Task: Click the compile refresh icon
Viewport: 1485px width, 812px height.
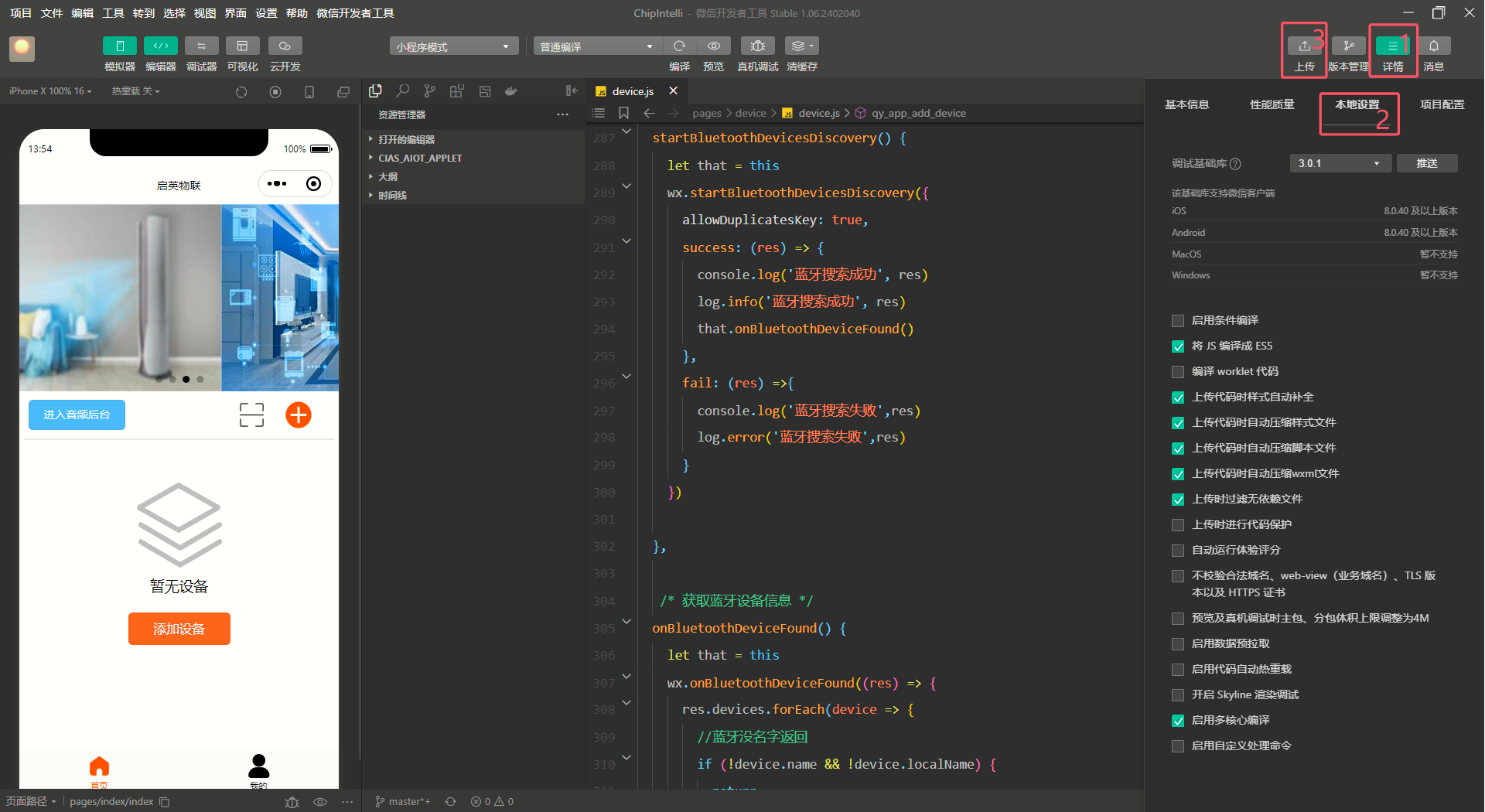Action: point(680,46)
